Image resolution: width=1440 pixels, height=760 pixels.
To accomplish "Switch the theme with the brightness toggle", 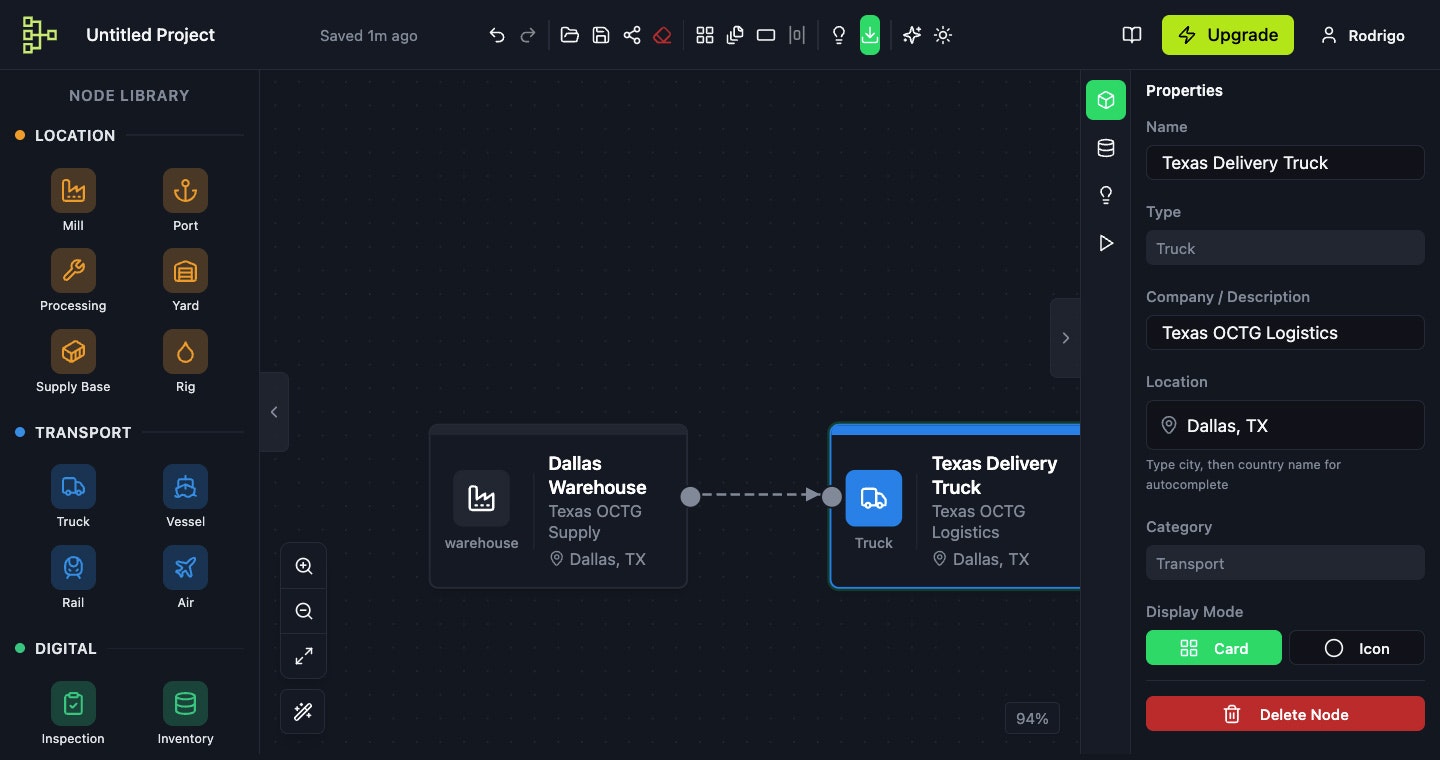I will tap(942, 34).
